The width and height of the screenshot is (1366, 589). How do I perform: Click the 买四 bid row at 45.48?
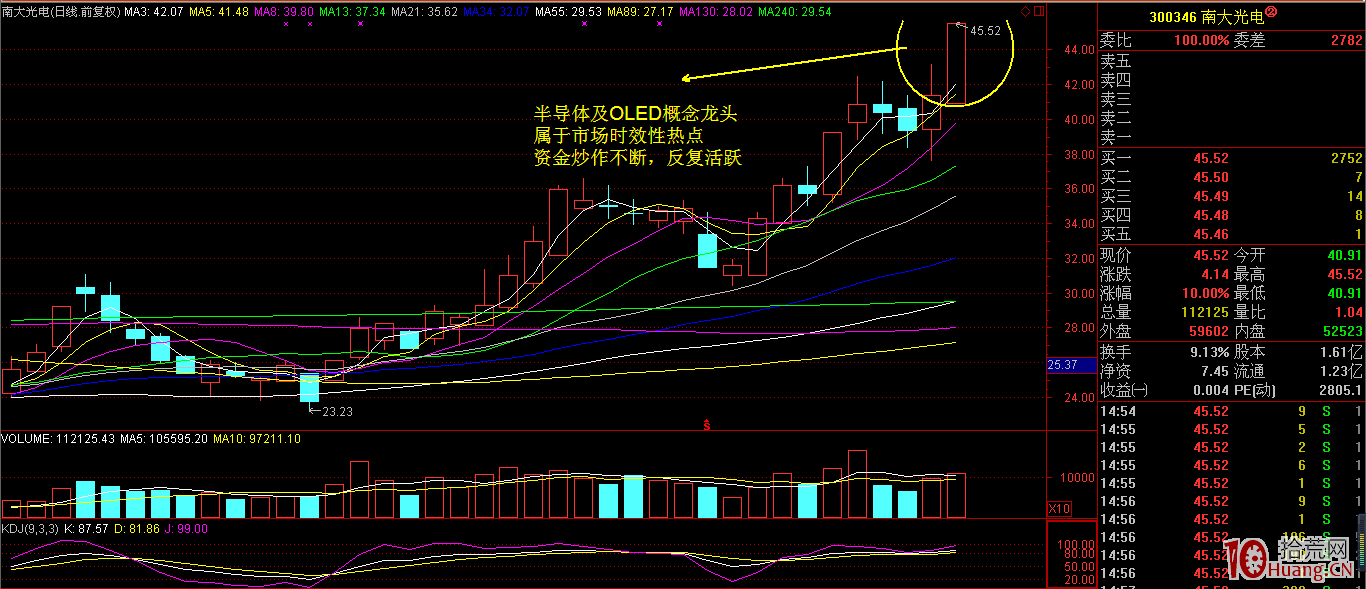[1232, 215]
